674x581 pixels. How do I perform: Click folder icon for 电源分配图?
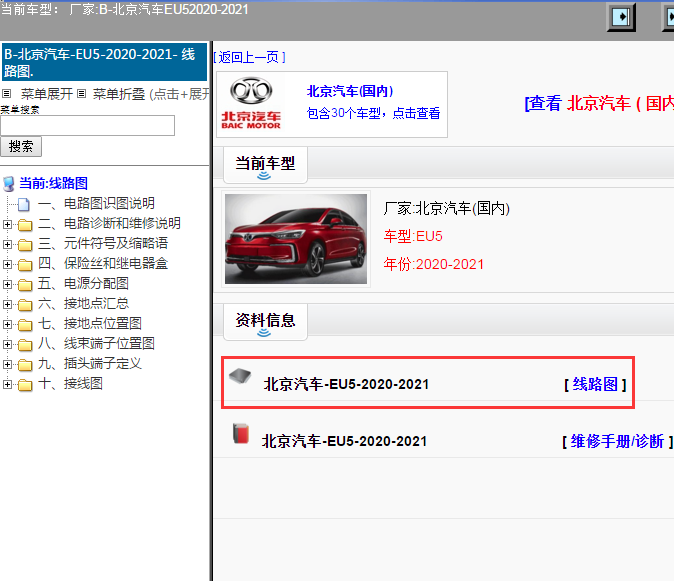point(25,284)
